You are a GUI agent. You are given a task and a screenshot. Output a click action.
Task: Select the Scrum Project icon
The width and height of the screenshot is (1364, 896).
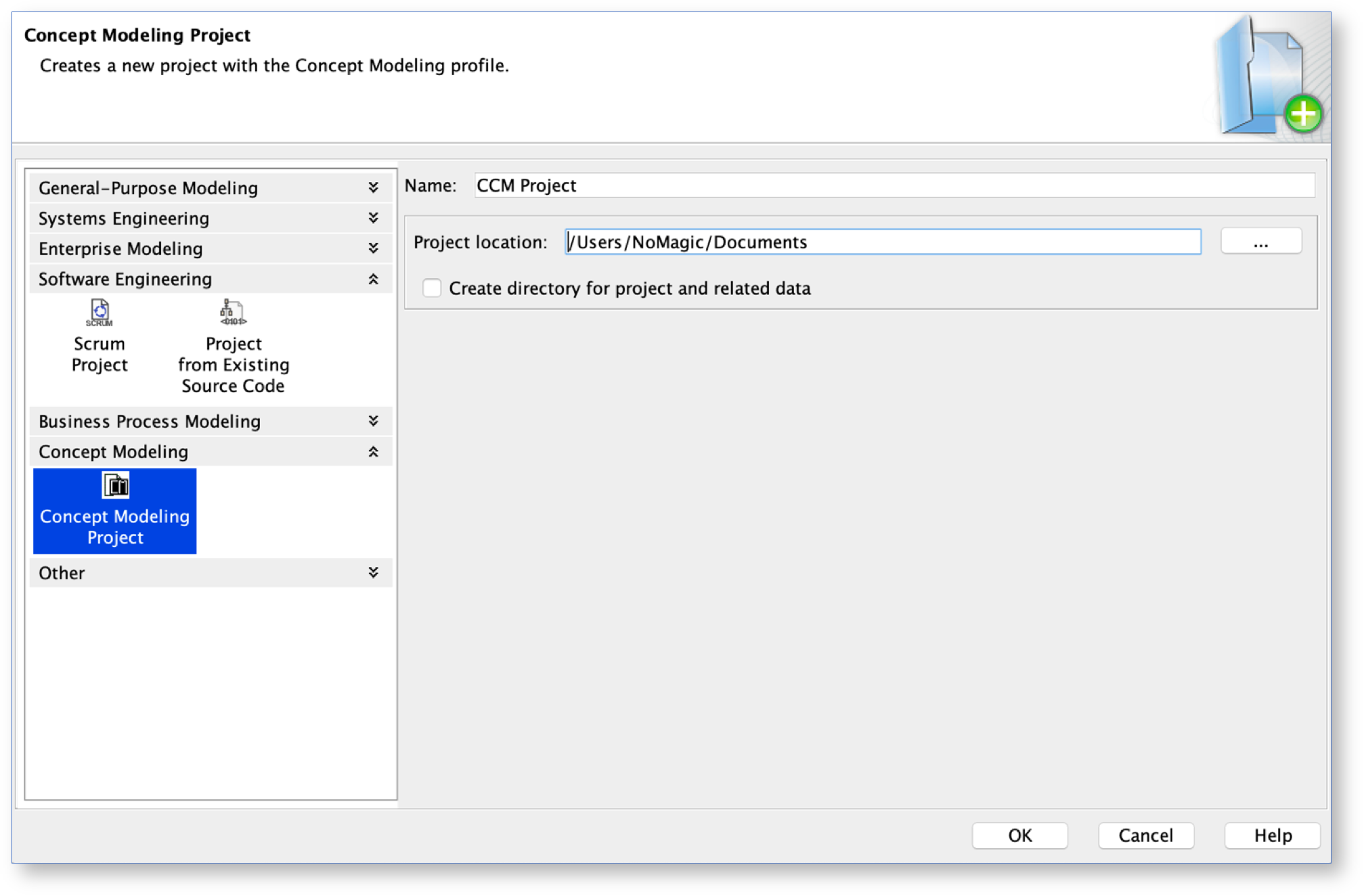tap(100, 313)
